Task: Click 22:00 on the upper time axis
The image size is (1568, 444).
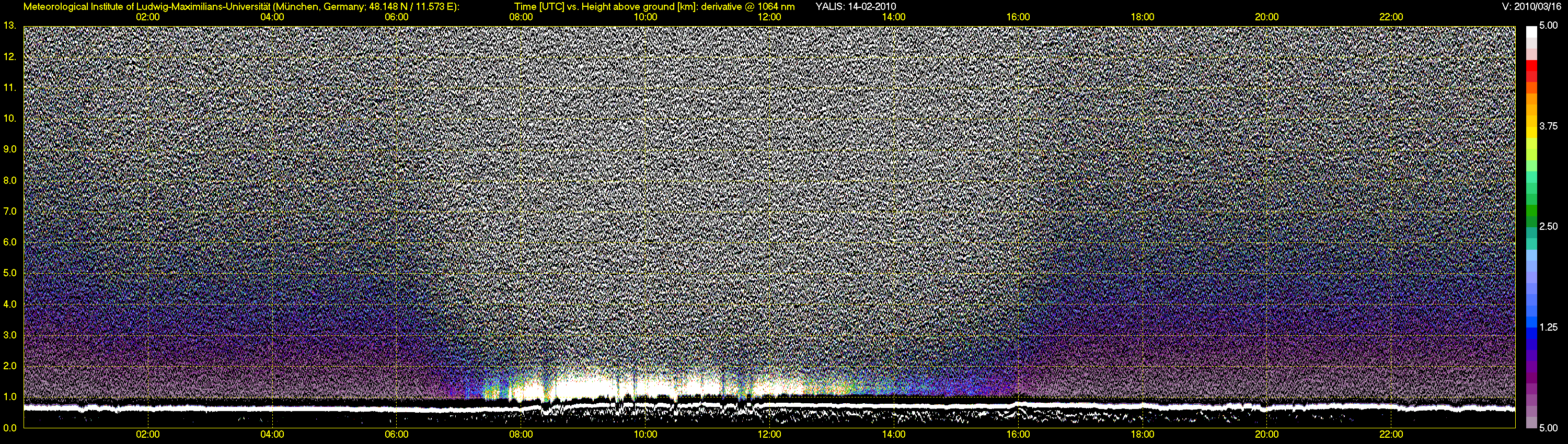Action: tap(1391, 17)
